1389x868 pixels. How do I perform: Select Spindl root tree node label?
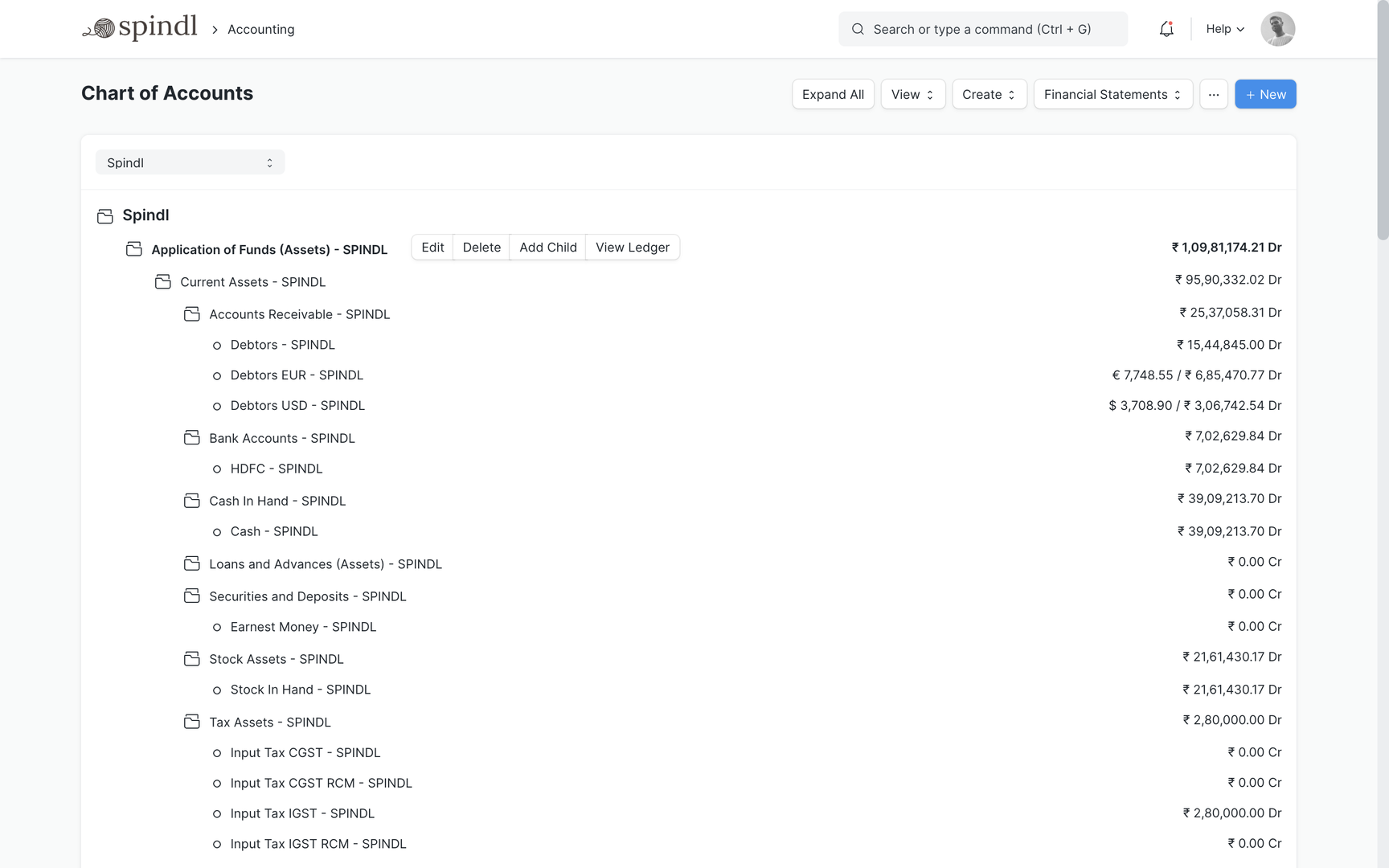click(145, 215)
